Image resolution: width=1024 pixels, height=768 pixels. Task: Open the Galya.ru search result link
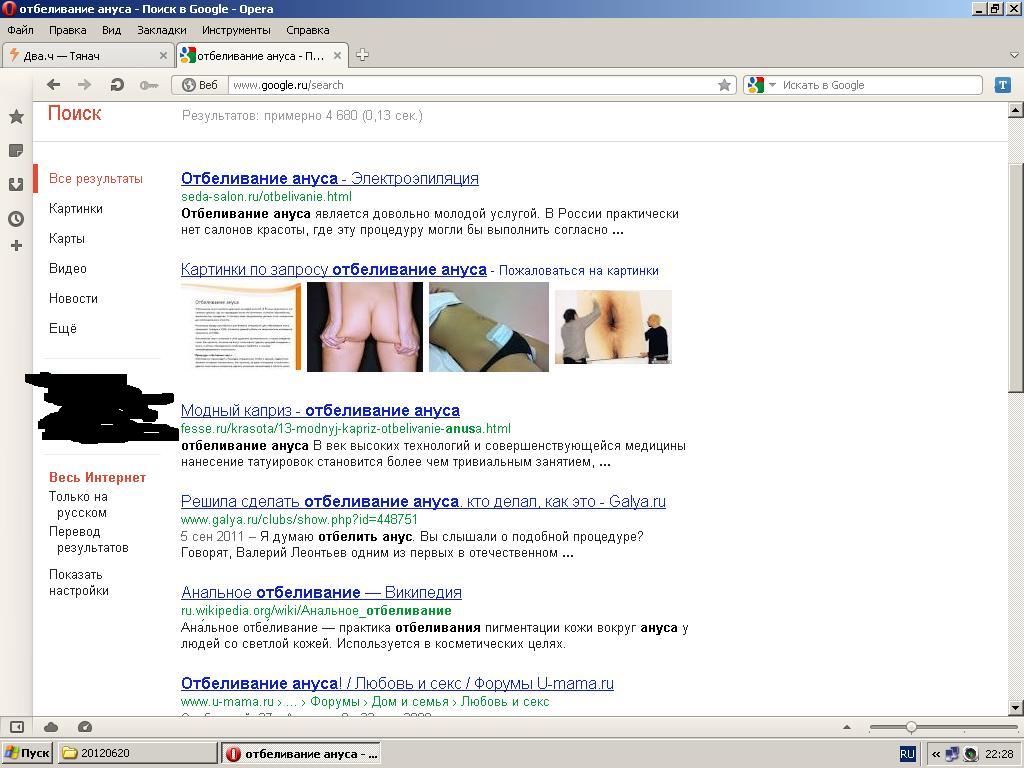(423, 502)
